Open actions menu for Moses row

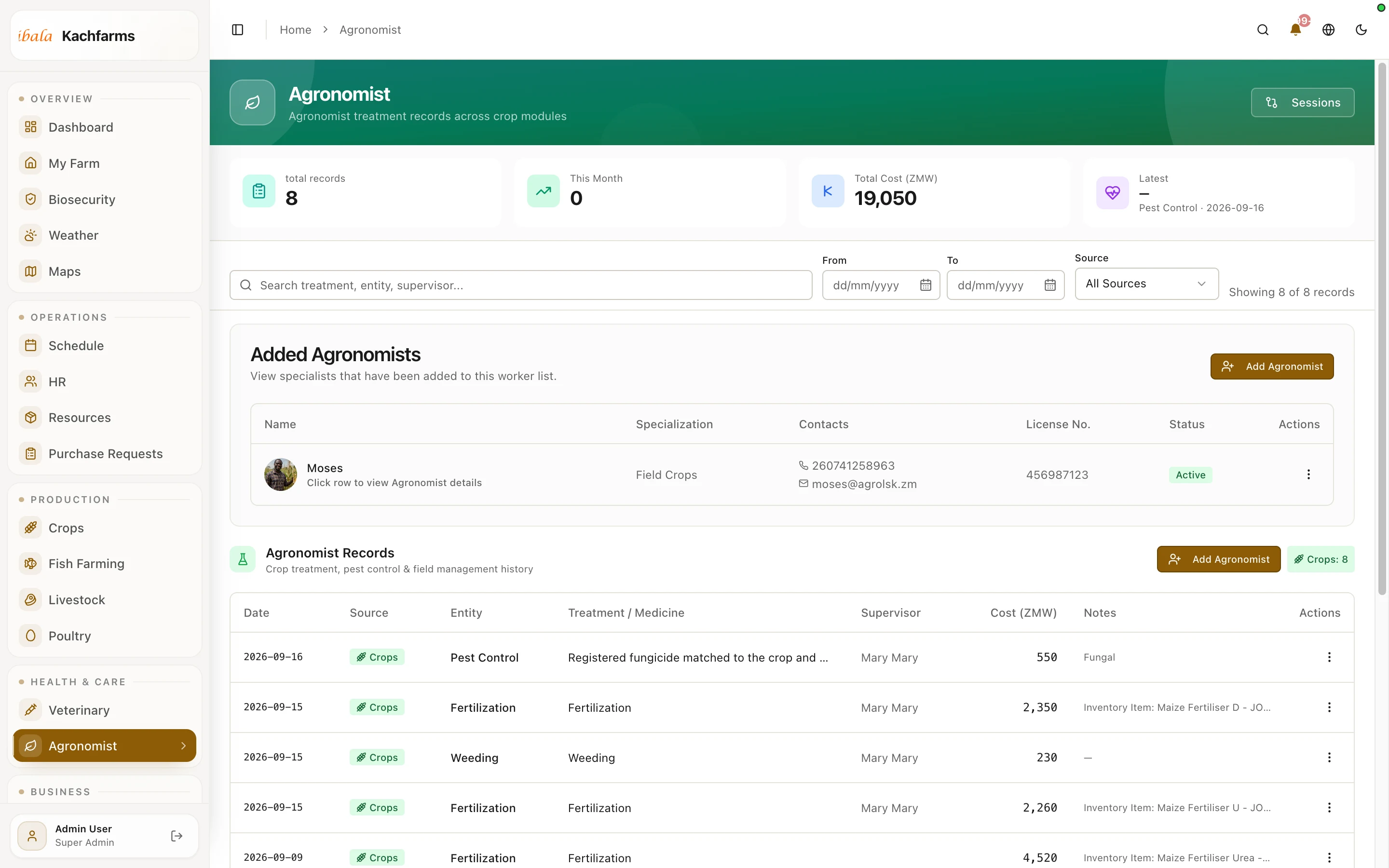(x=1308, y=474)
